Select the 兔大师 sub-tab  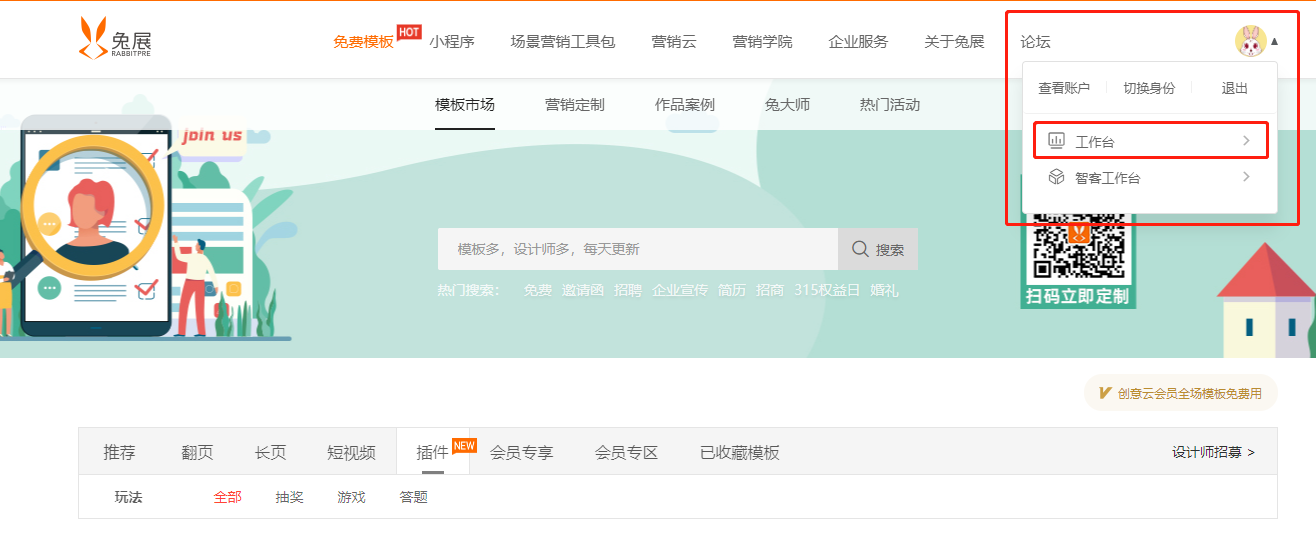coord(787,104)
